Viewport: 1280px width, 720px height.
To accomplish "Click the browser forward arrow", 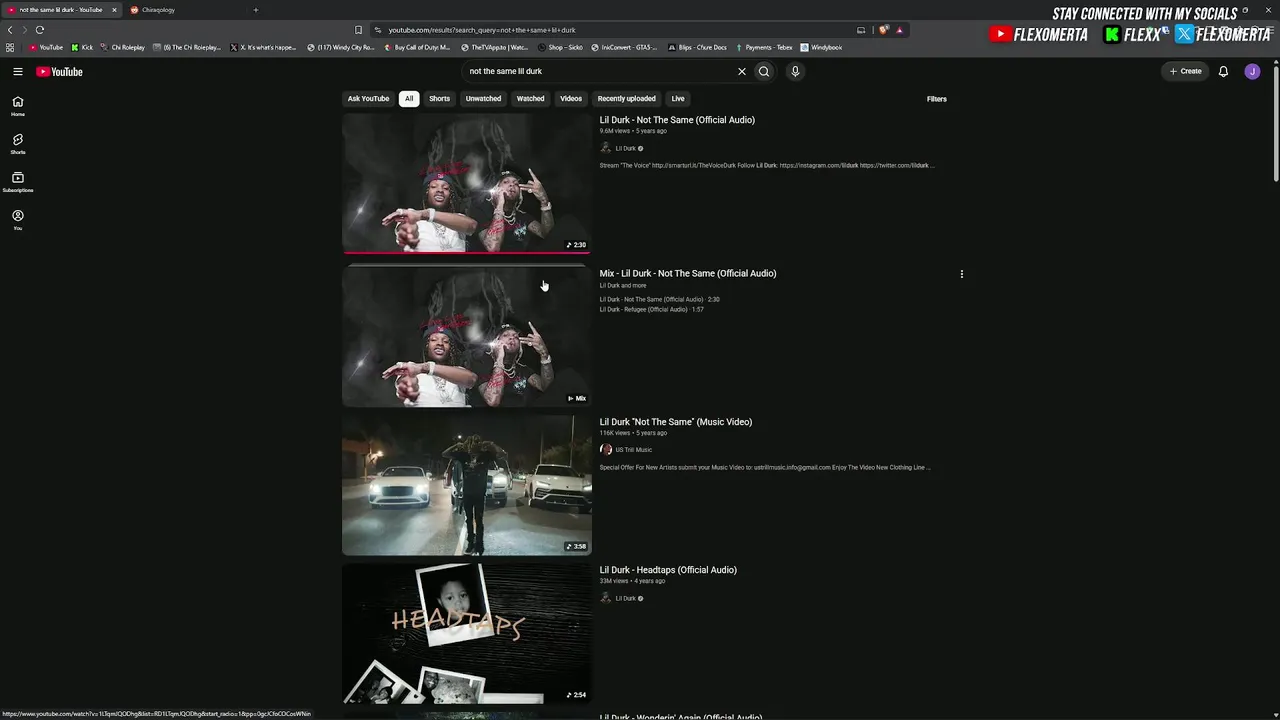I will pos(24,30).
